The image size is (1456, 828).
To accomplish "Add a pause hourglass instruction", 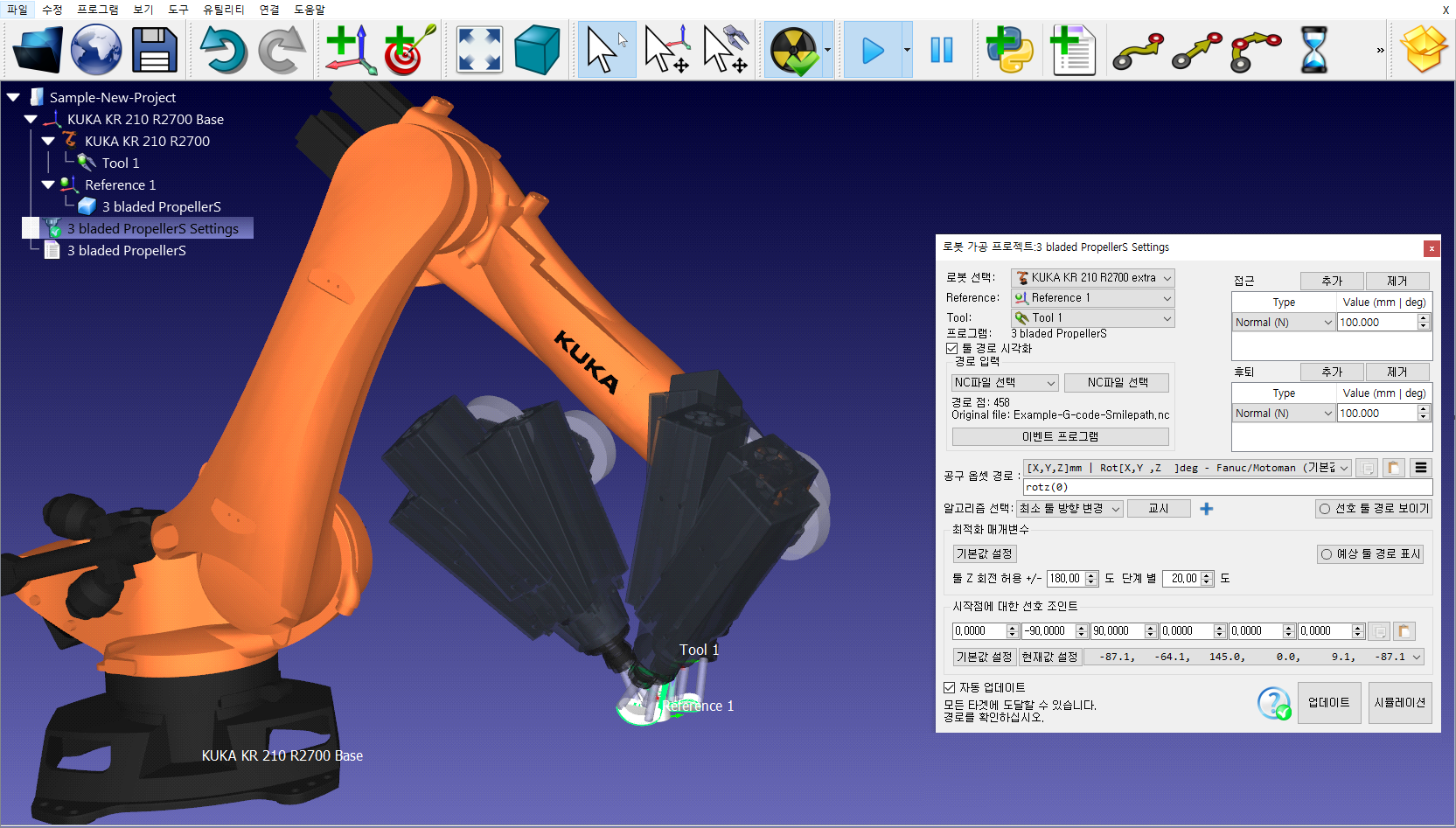I will [x=1313, y=50].
